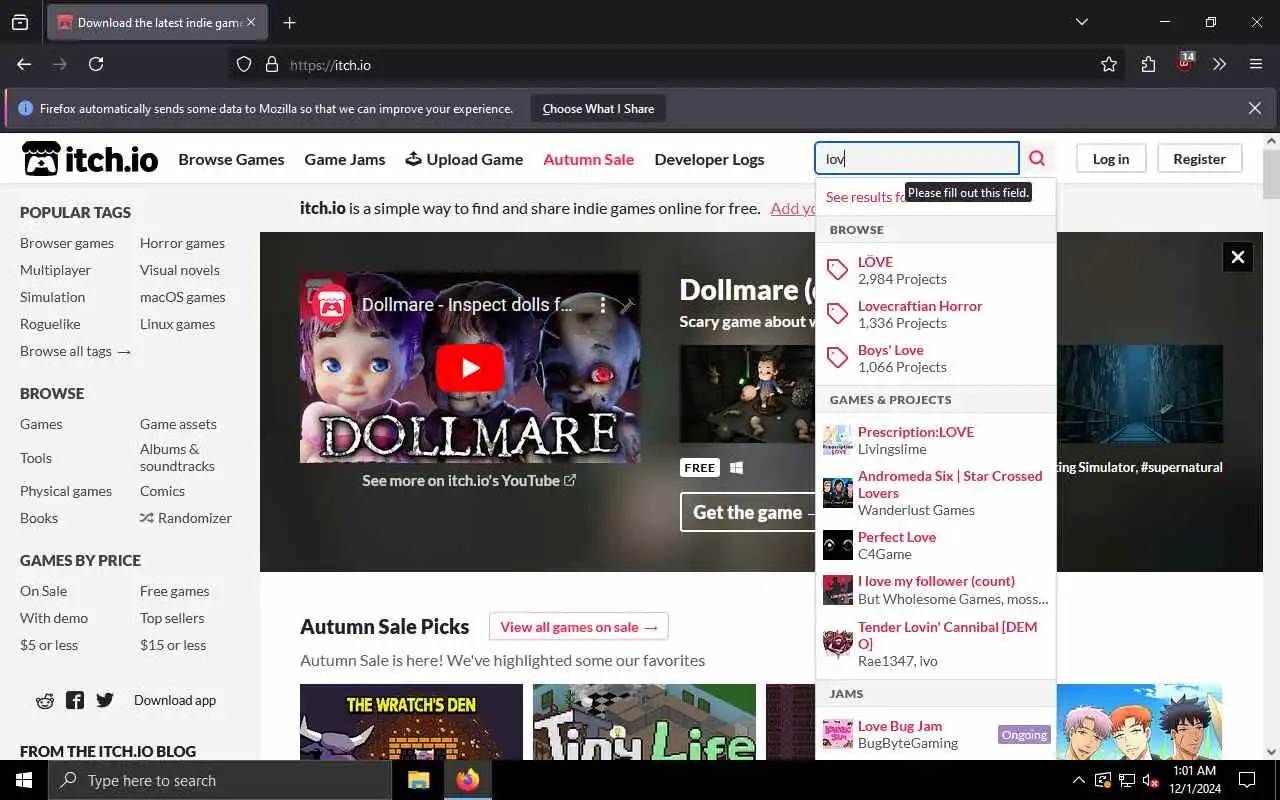Click the Download app link
Screen dimensions: 1280x800
175,700
